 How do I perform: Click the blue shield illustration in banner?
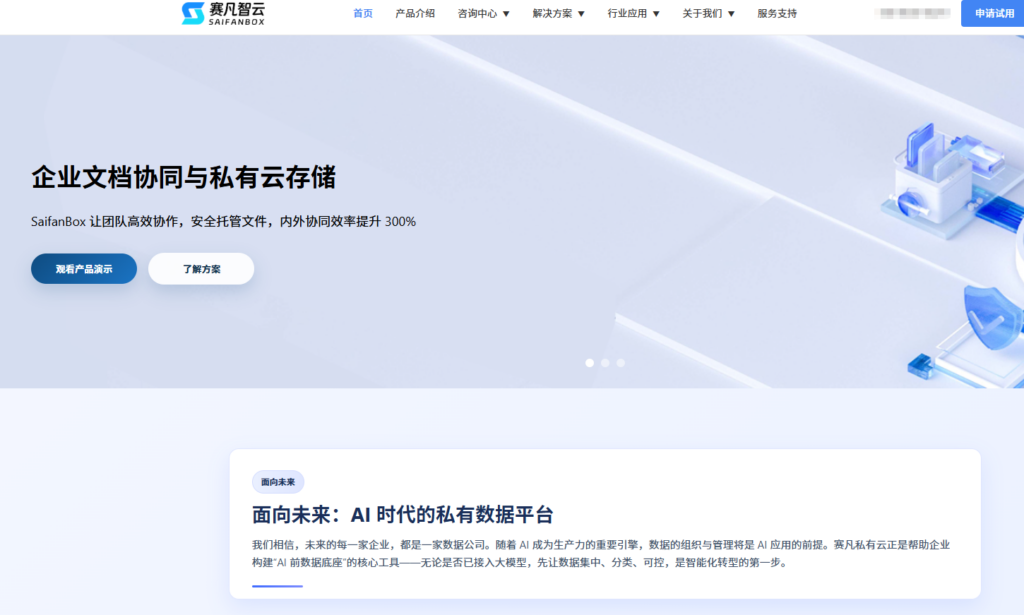991,319
